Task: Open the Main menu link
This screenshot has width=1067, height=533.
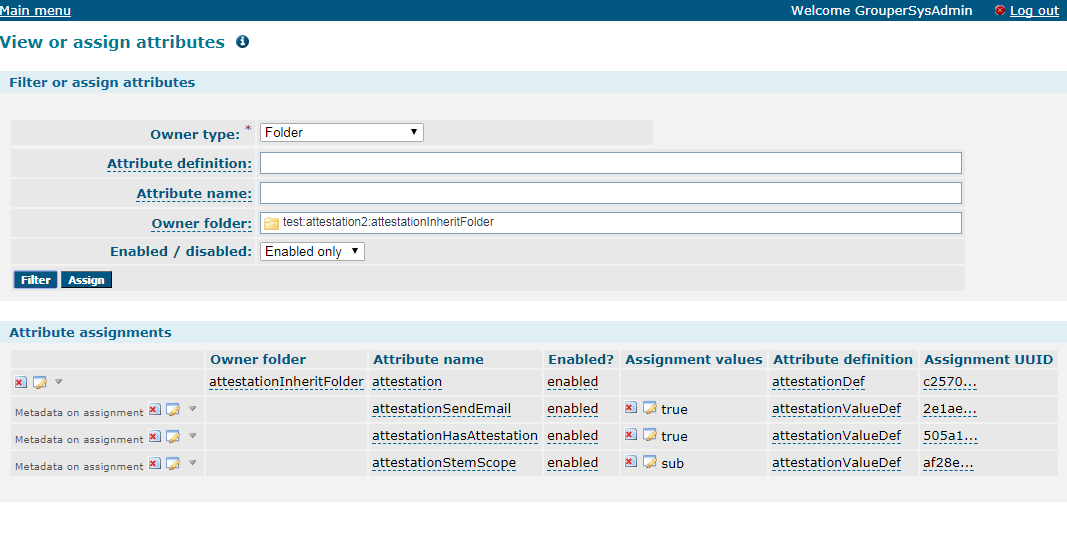Action: (x=35, y=10)
